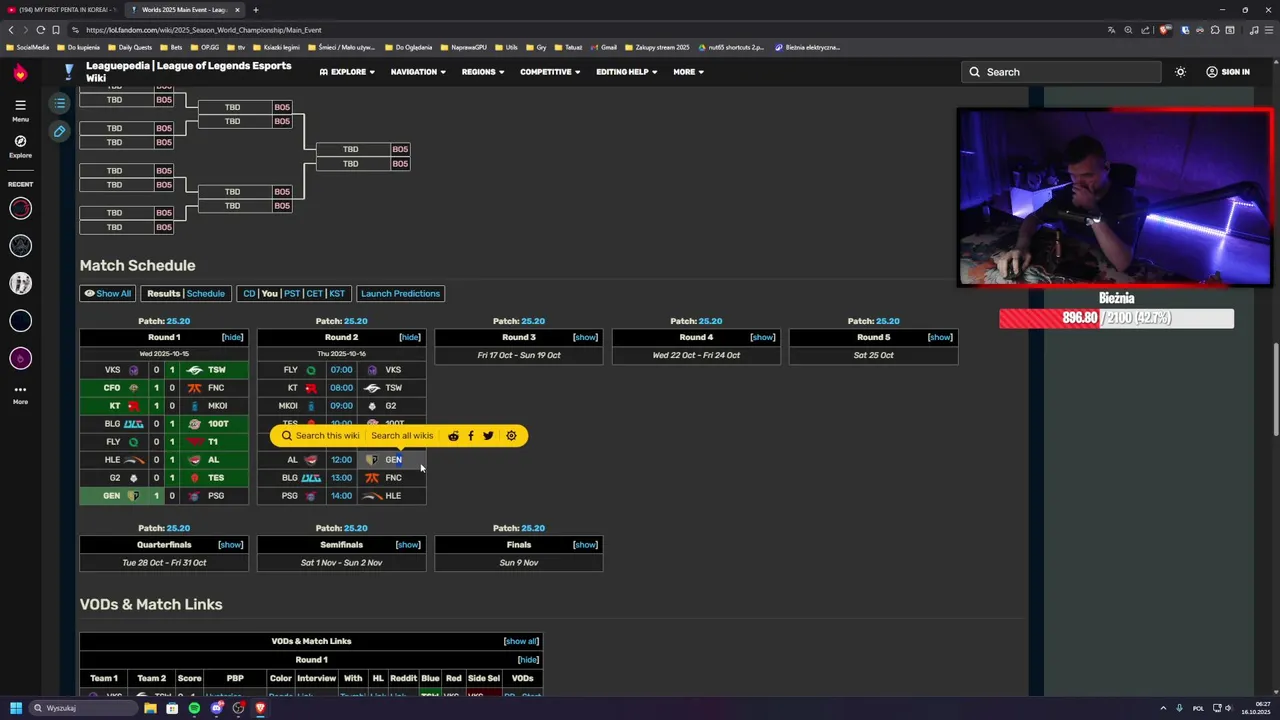The width and height of the screenshot is (1280, 720).
Task: Open the sidebar Menu icon
Action: [20, 104]
